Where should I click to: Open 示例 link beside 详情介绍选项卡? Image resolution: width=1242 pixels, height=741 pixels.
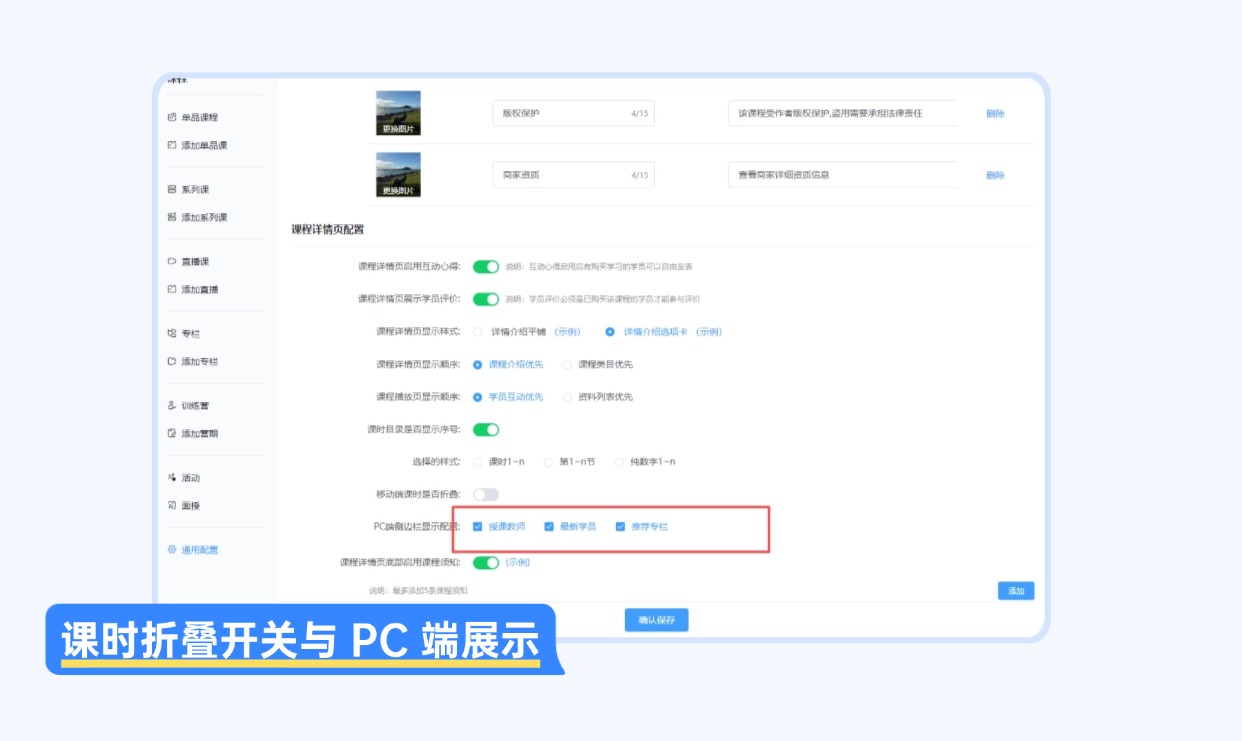point(709,332)
